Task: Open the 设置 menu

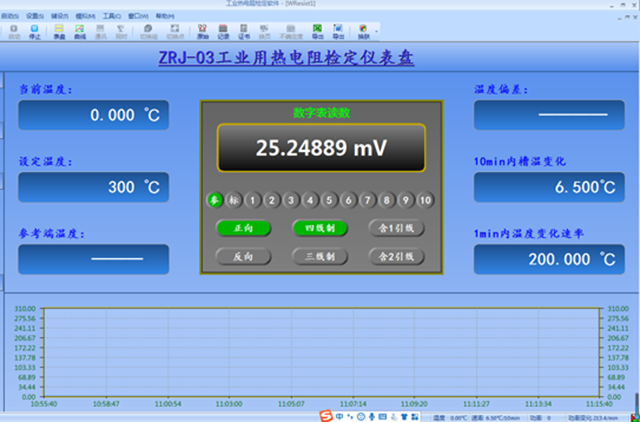Action: (x=35, y=16)
